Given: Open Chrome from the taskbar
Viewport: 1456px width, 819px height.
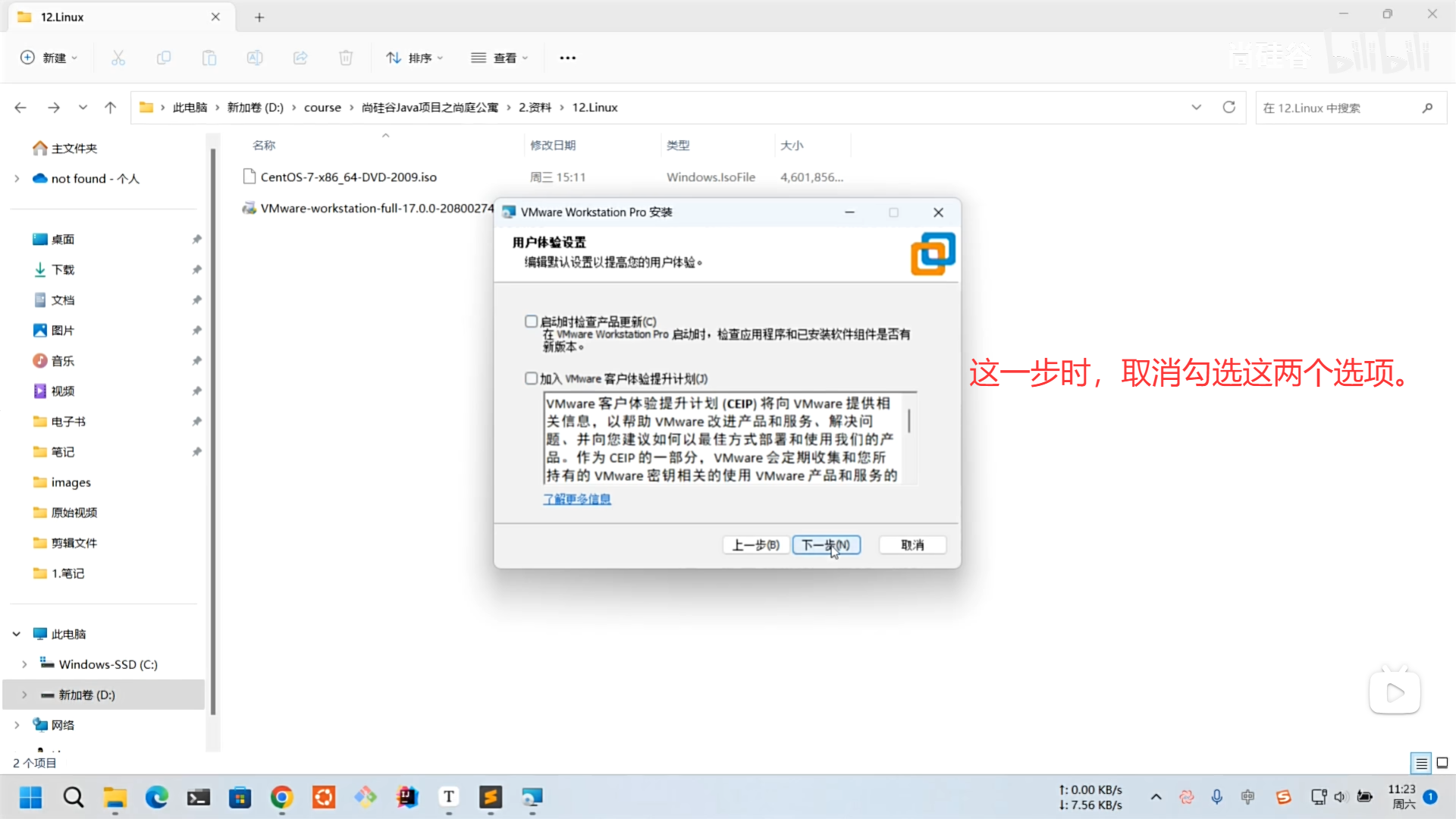Looking at the screenshot, I should click(282, 797).
